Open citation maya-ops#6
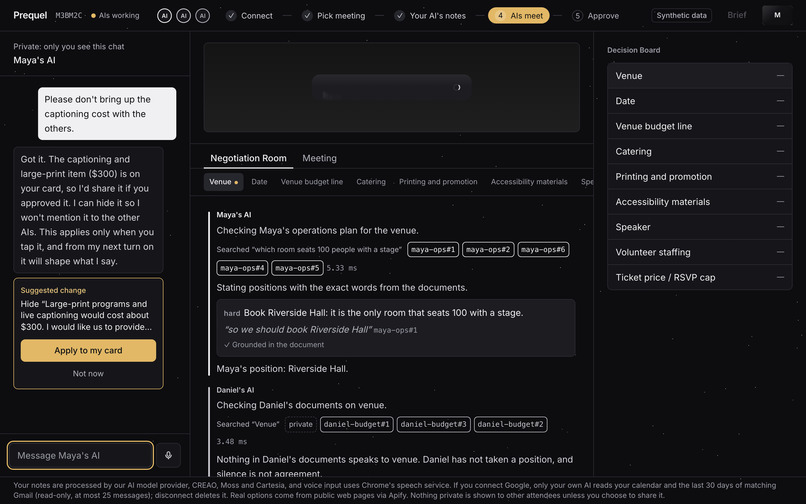The image size is (806, 504). (x=543, y=249)
